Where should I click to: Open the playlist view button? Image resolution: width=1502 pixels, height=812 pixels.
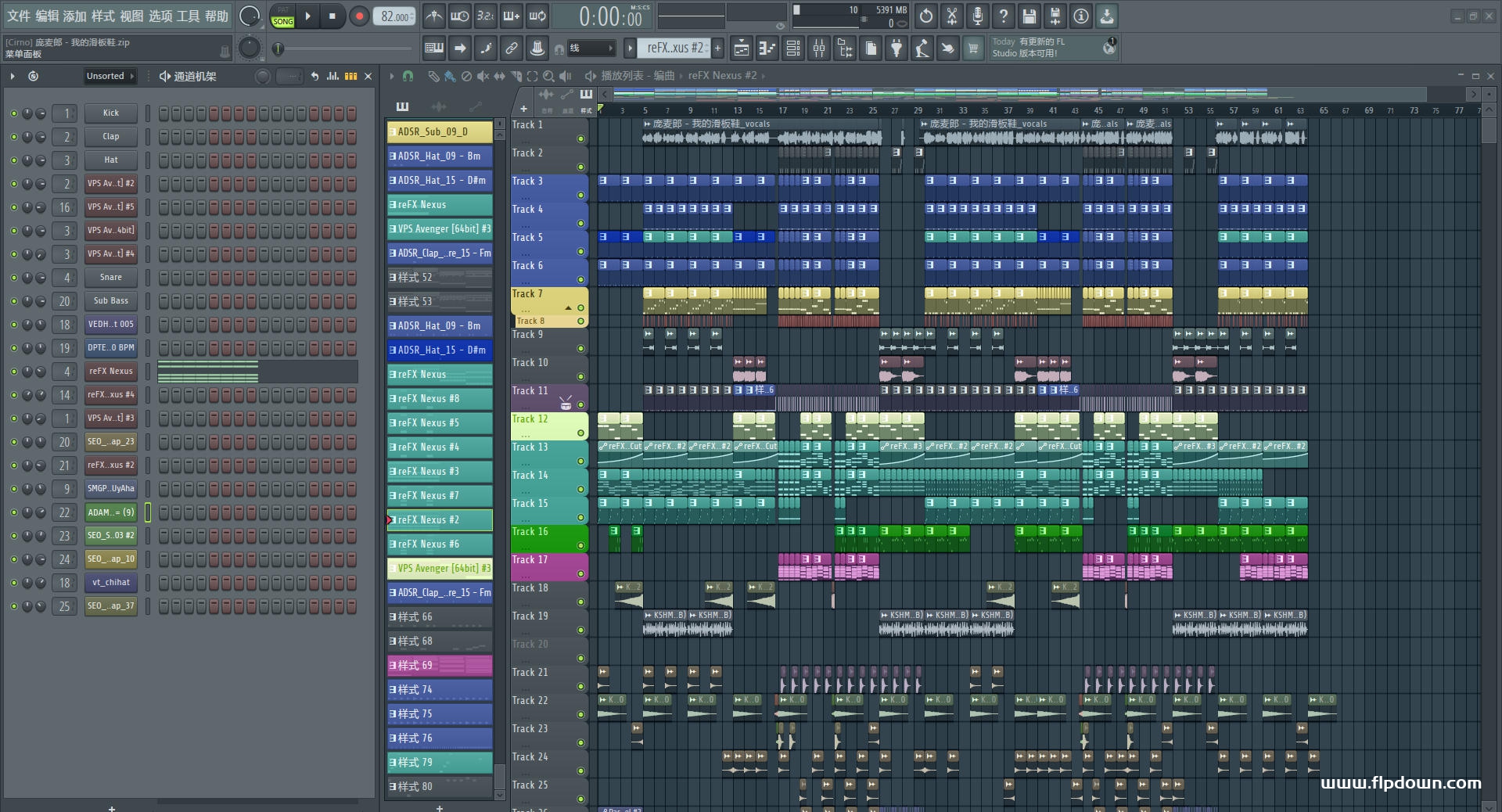pyautogui.click(x=741, y=49)
